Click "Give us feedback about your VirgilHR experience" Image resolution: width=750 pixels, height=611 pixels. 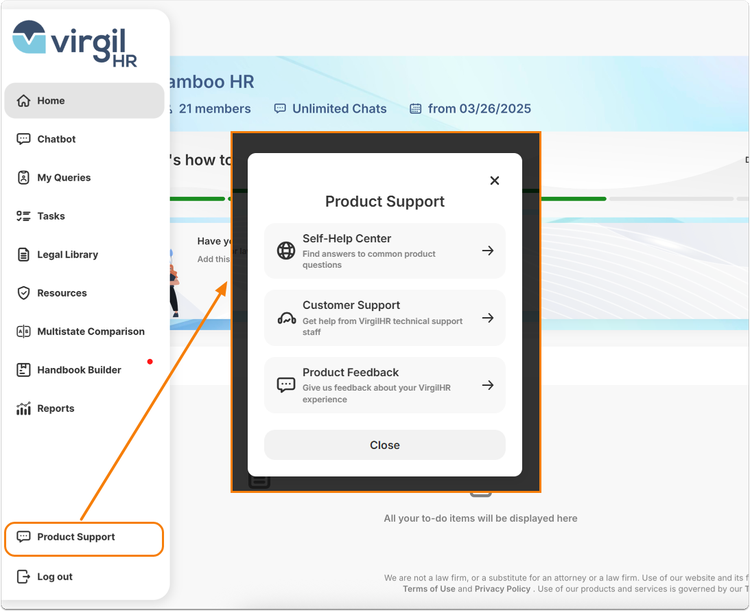(x=376, y=393)
